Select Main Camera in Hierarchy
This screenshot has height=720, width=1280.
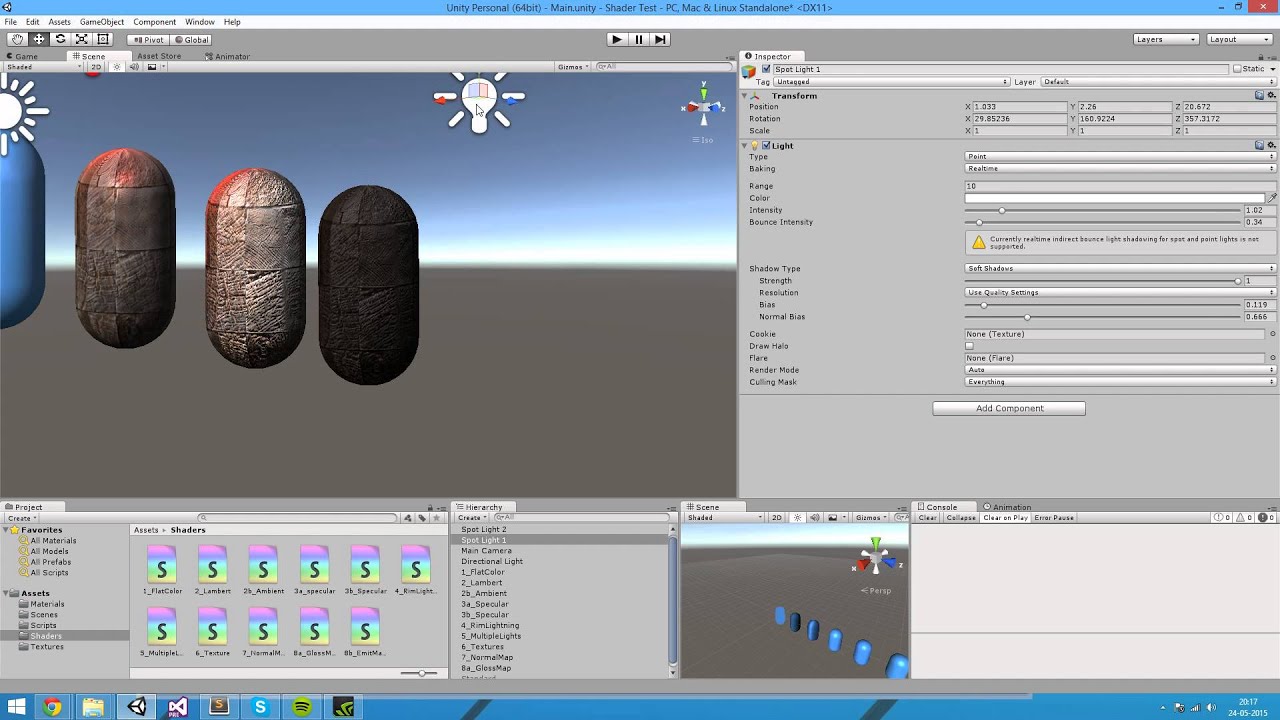point(486,551)
